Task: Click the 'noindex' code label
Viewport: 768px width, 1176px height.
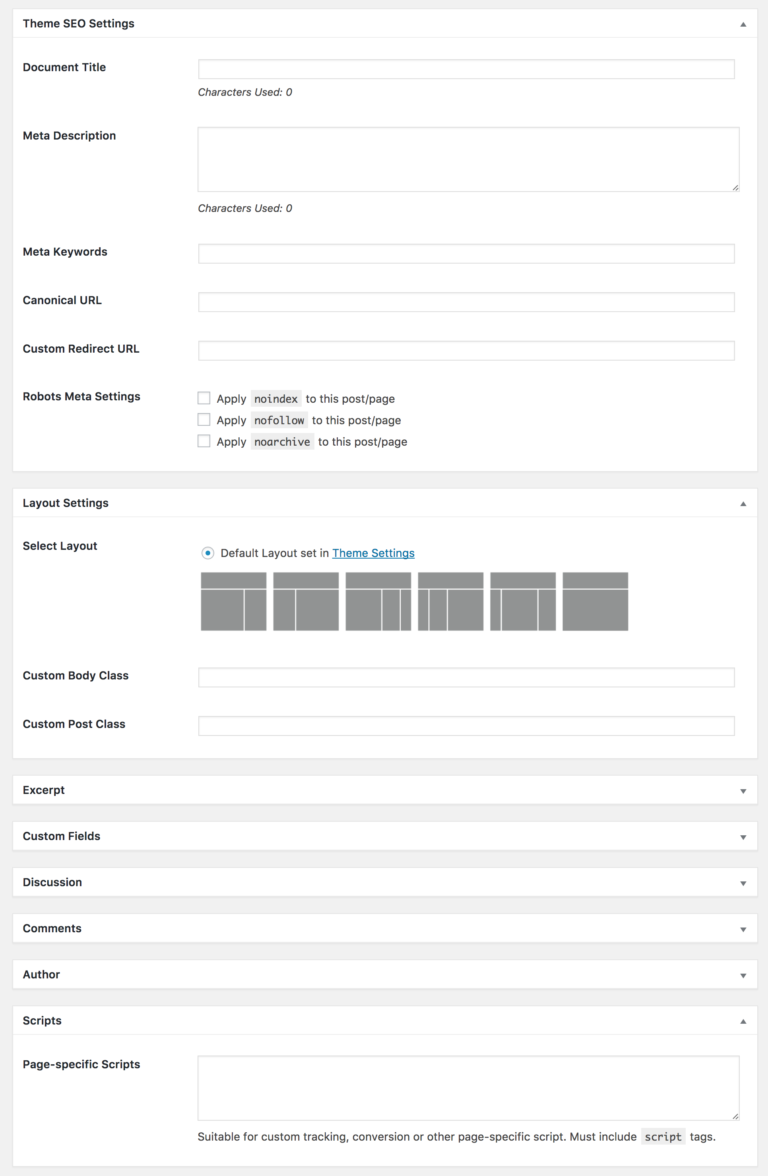Action: [276, 398]
